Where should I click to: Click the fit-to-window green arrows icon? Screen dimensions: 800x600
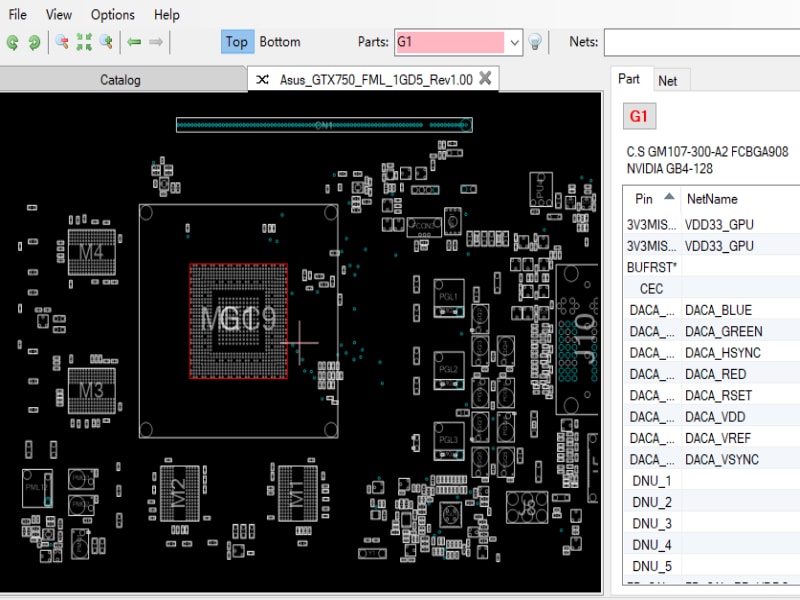pyautogui.click(x=84, y=42)
